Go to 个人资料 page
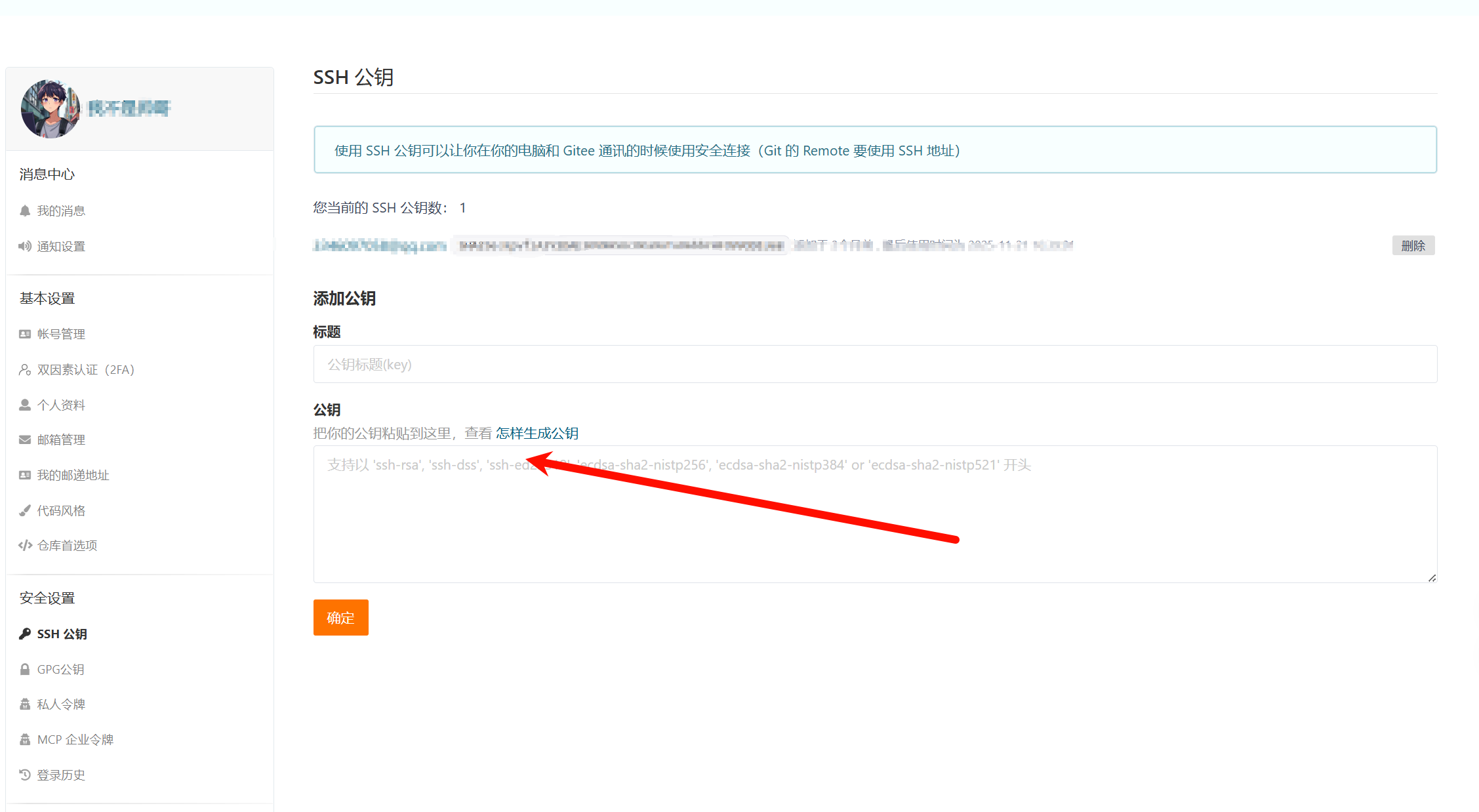This screenshot has width=1479, height=812. [x=61, y=405]
